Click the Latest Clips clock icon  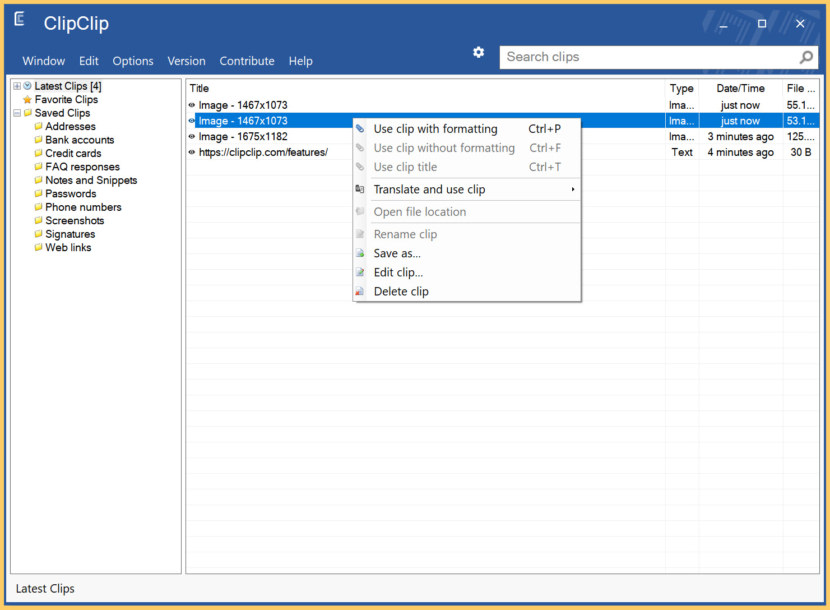pos(28,86)
